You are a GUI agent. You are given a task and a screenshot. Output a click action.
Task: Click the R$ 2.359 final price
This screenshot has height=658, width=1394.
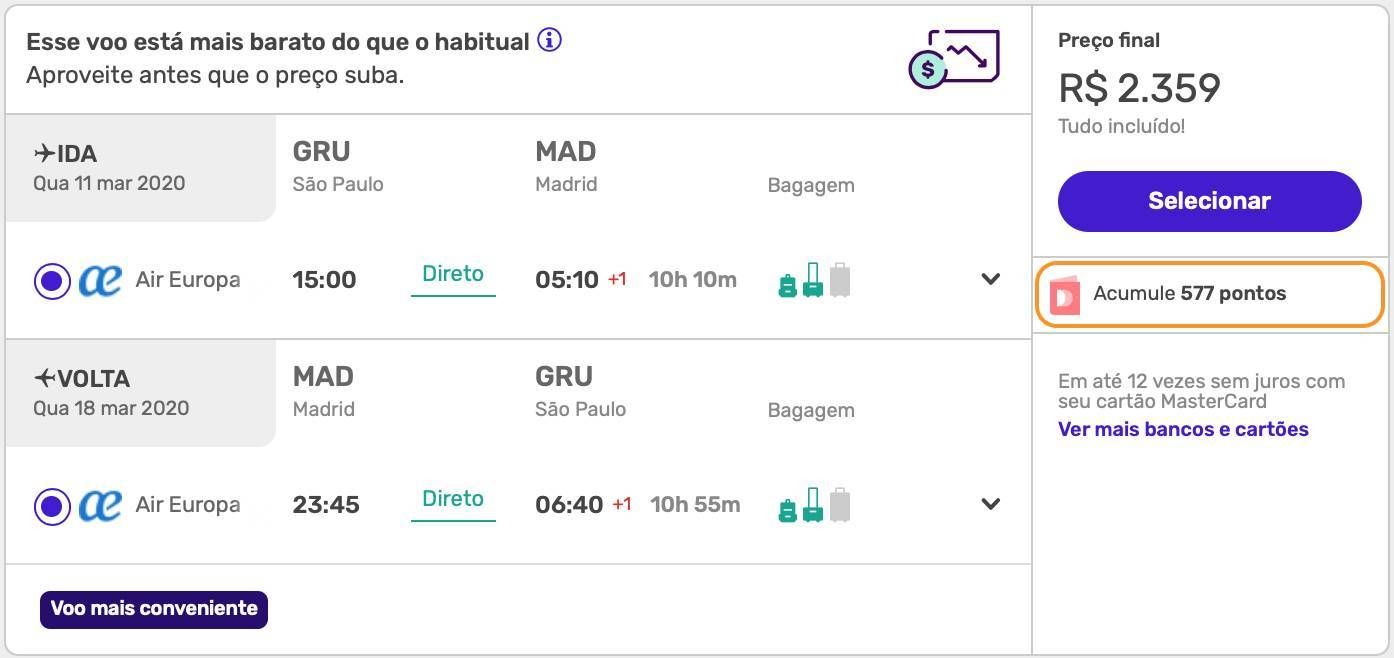click(1139, 89)
